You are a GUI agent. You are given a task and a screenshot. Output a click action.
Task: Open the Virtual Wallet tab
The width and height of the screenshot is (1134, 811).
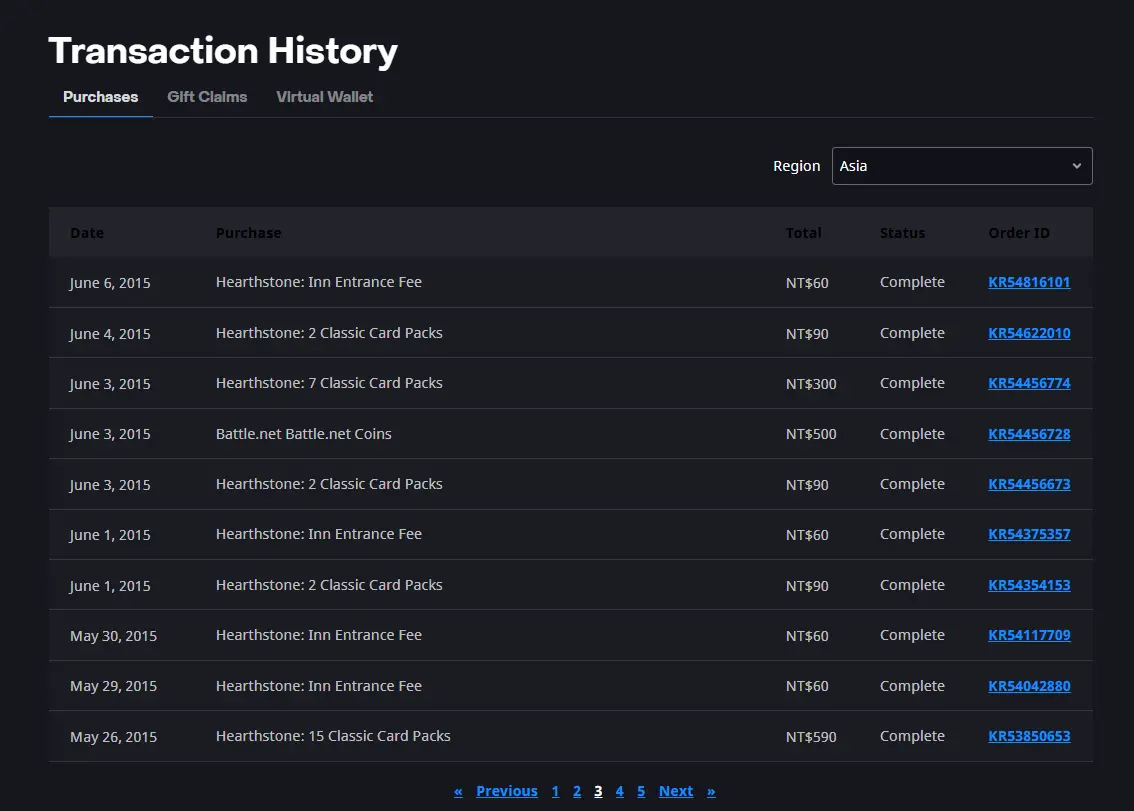point(324,97)
